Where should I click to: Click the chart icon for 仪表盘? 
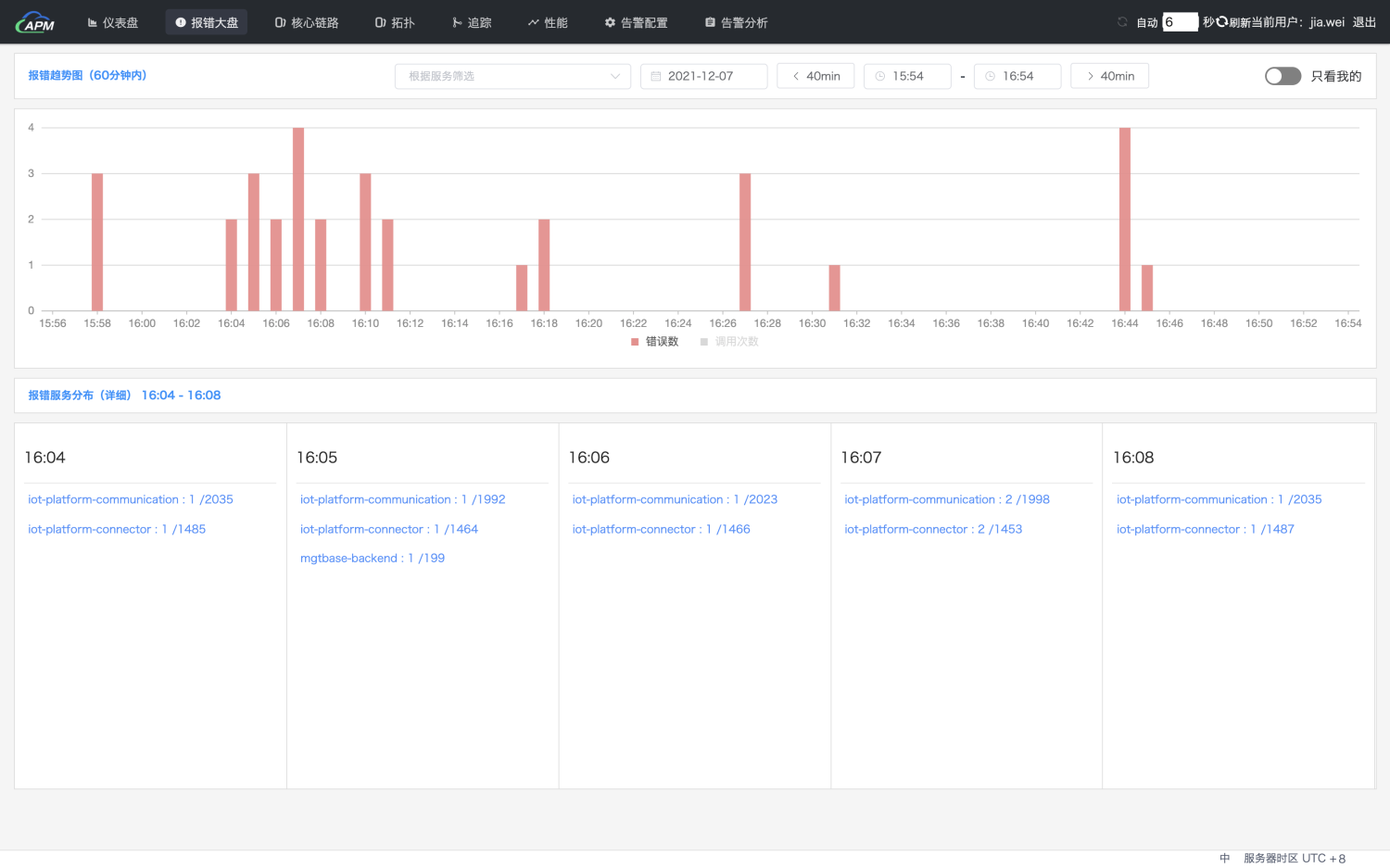93,22
